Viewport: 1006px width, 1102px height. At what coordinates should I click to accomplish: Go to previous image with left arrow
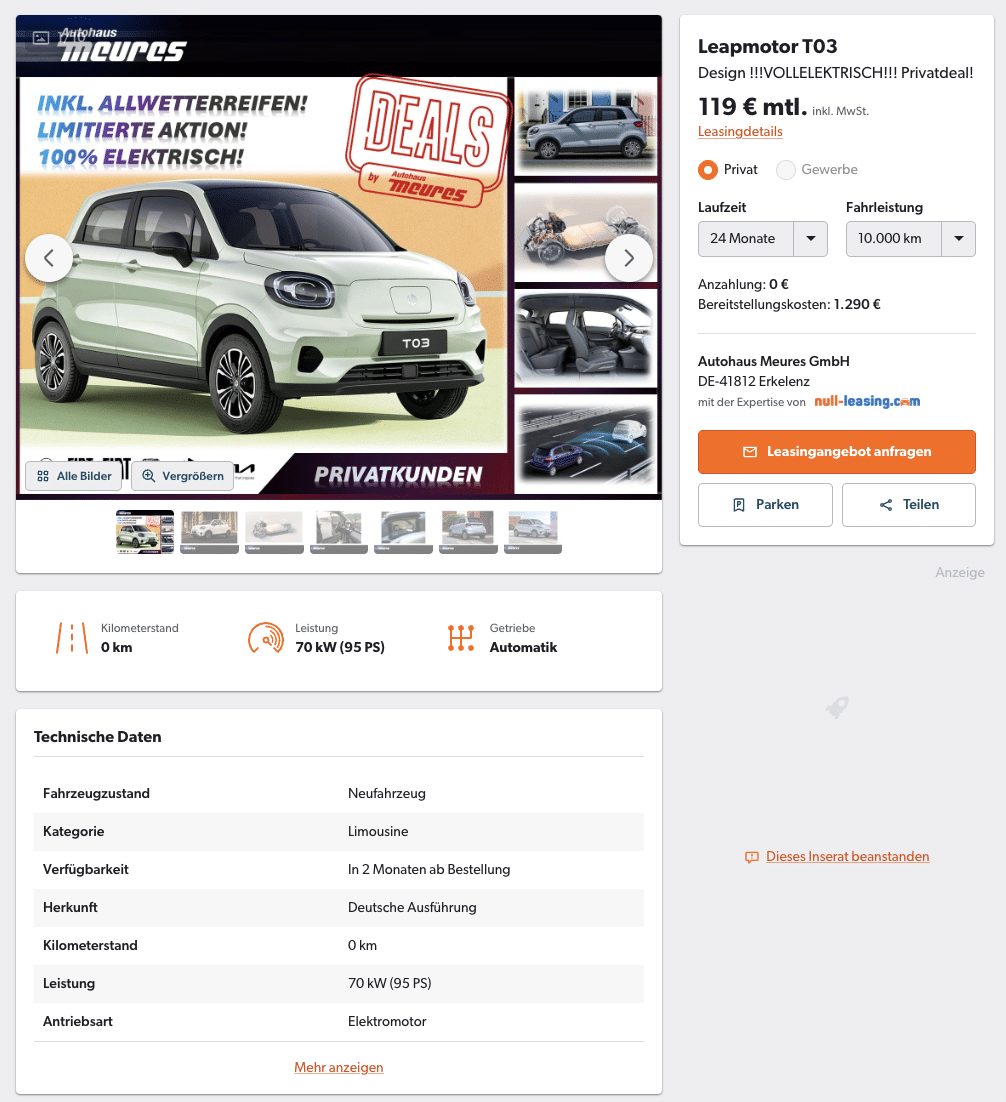pos(49,258)
